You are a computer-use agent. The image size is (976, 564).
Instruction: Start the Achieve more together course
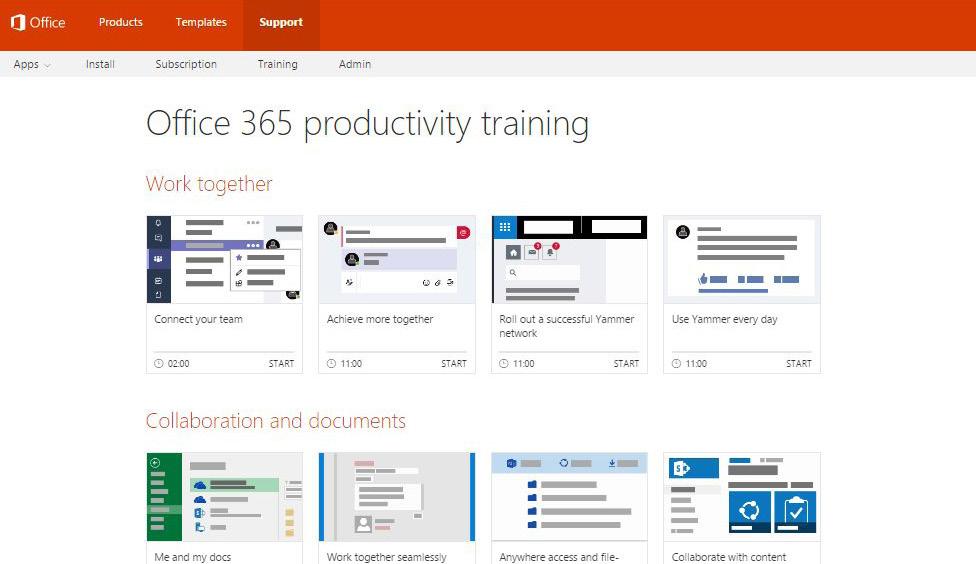(x=454, y=364)
